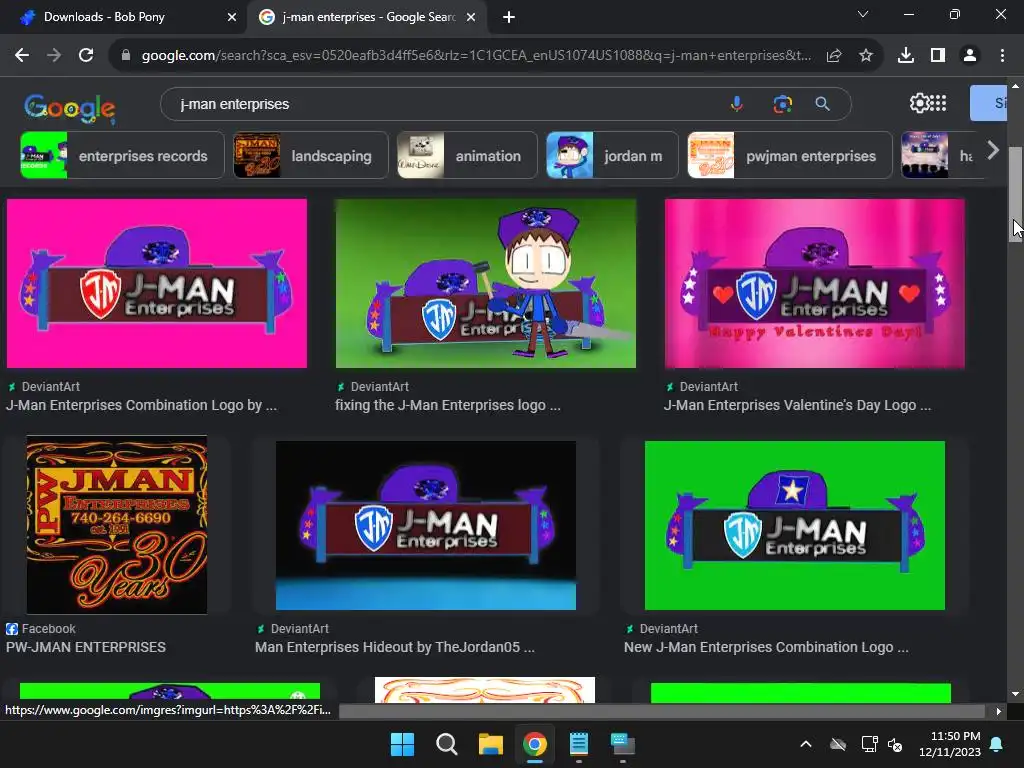The height and width of the screenshot is (768, 1024).
Task: Reload the current page
Action: (86, 56)
